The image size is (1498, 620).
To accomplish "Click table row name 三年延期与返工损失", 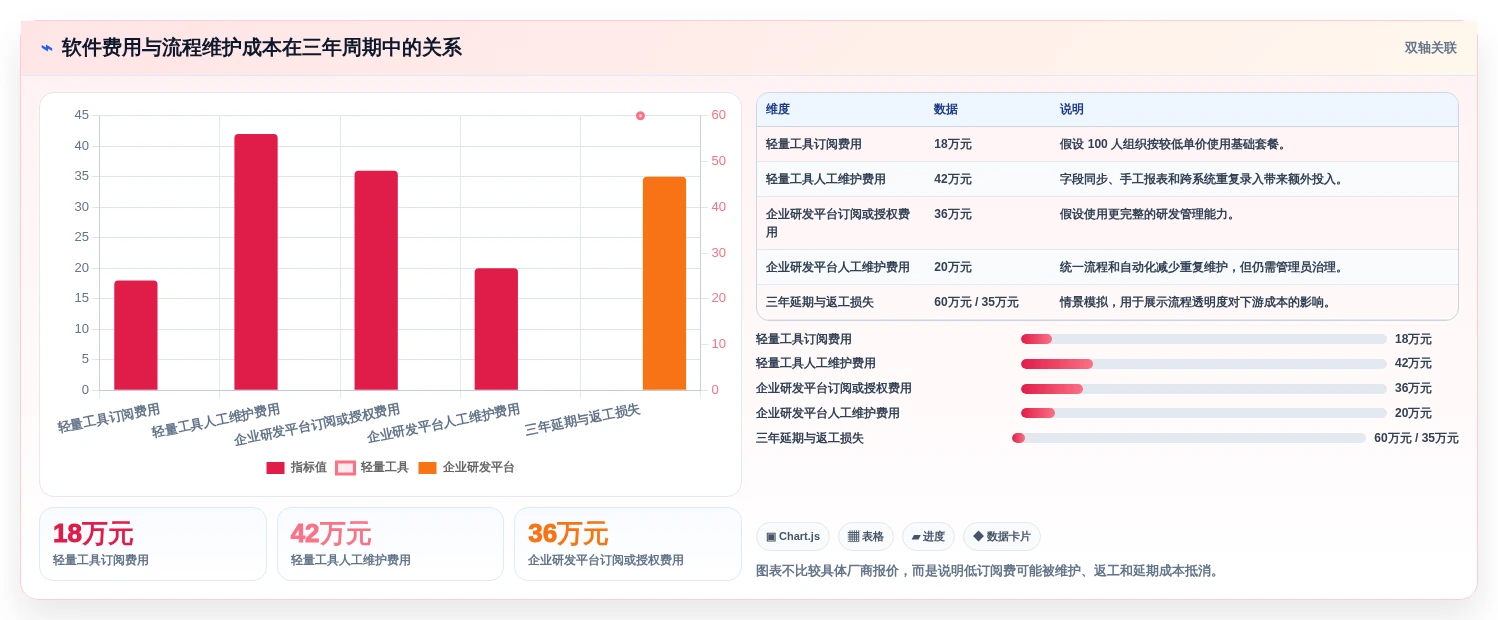I will pyautogui.click(x=820, y=302).
